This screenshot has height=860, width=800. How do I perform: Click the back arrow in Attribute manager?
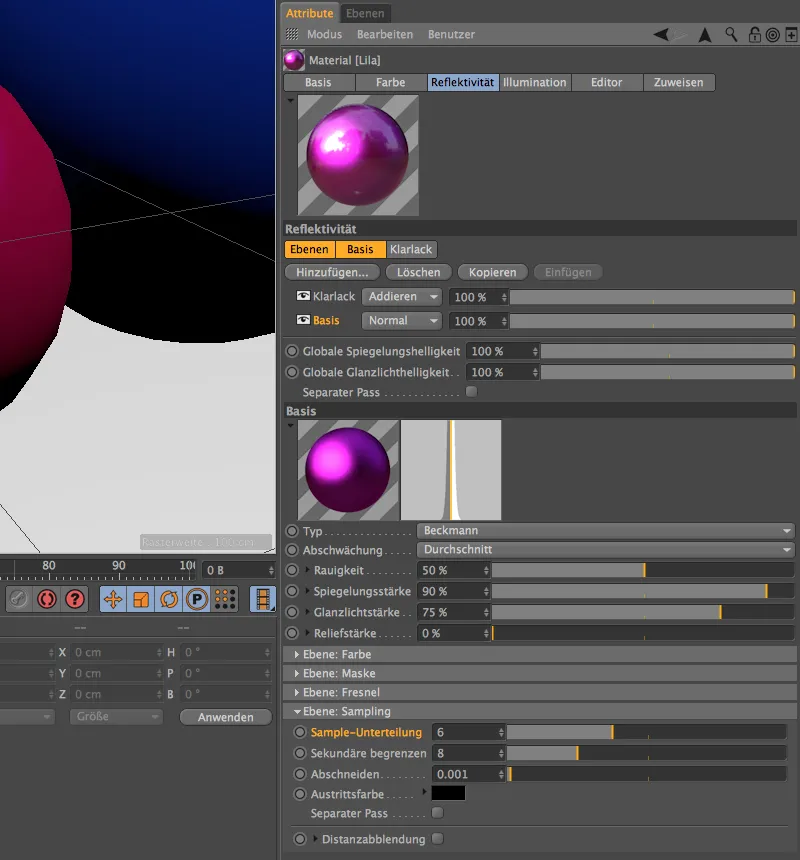661,35
